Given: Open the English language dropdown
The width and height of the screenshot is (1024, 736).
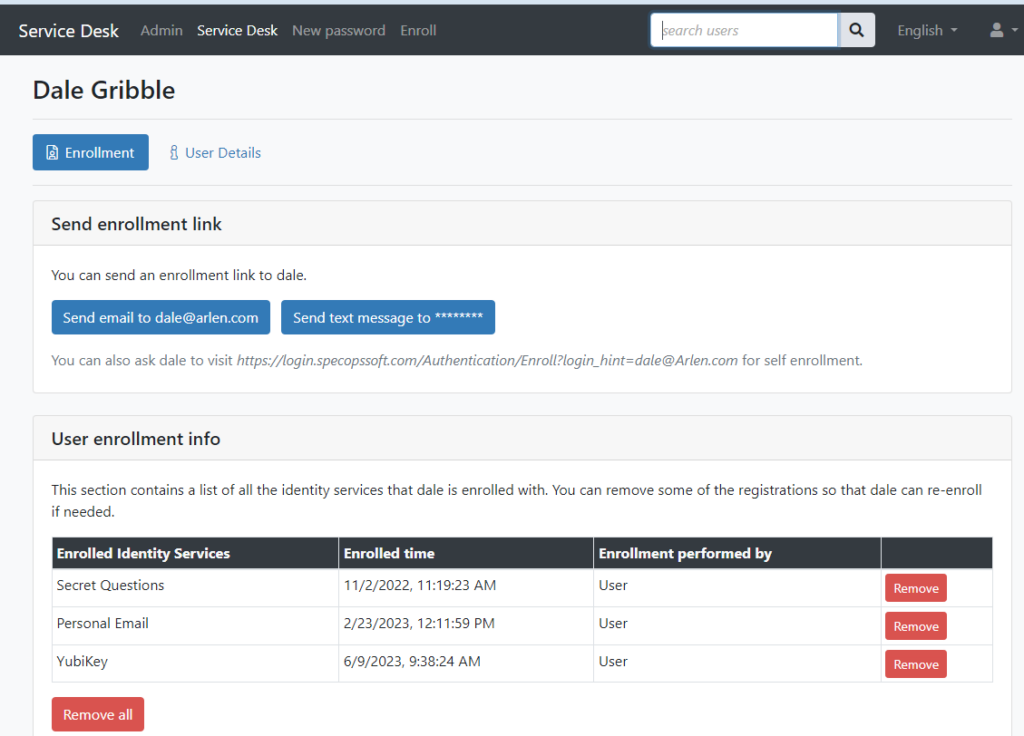Looking at the screenshot, I should click(x=927, y=31).
